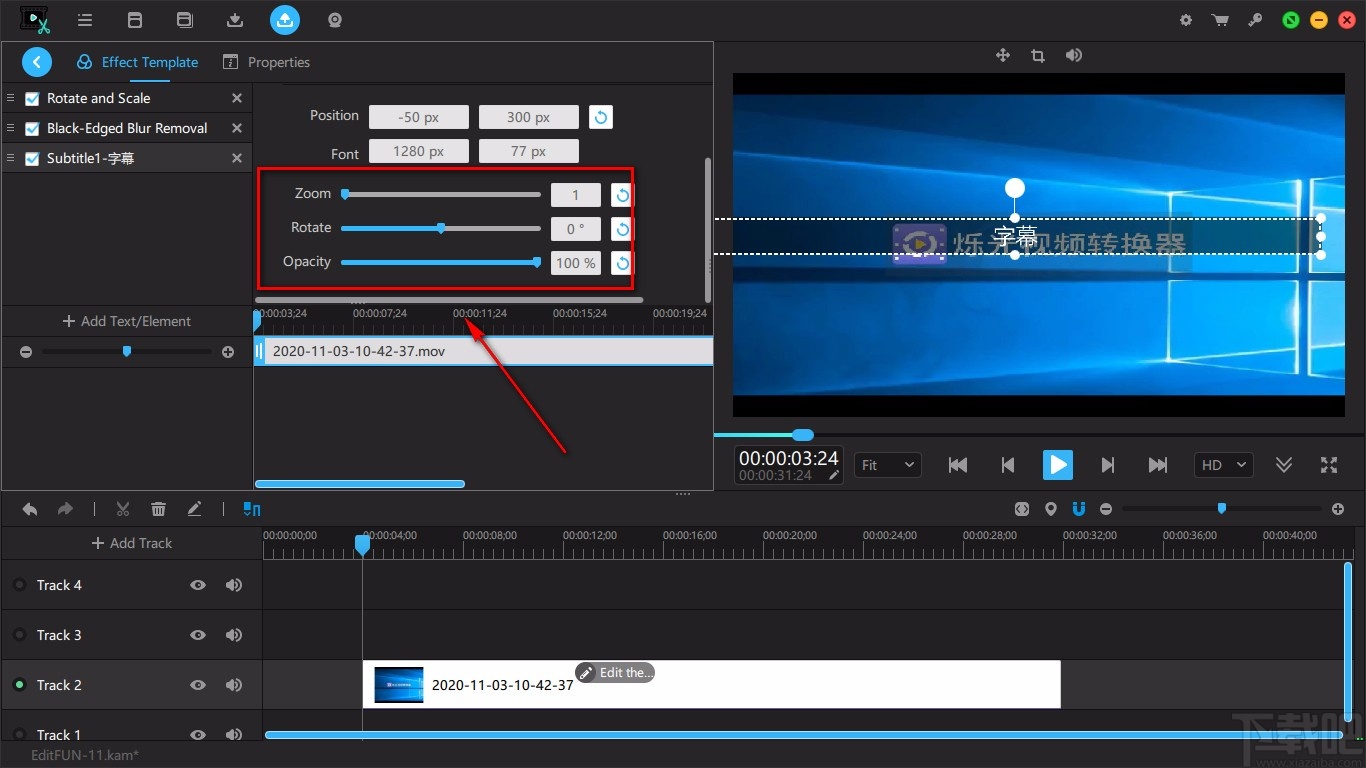Viewport: 1366px width, 768px height.
Task: Uncheck the Rotate and Scale effect
Action: pos(32,99)
